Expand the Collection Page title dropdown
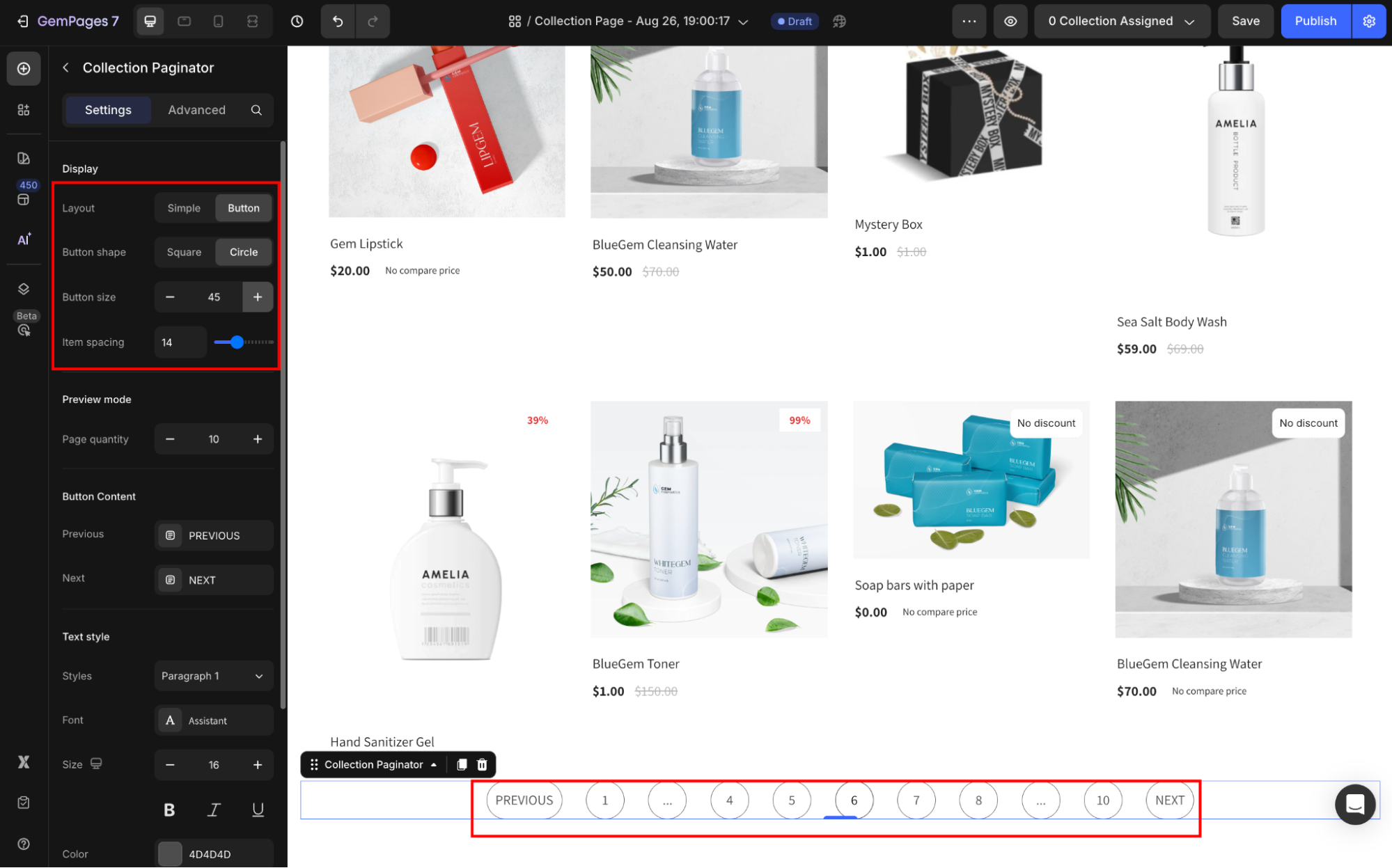 point(743,22)
